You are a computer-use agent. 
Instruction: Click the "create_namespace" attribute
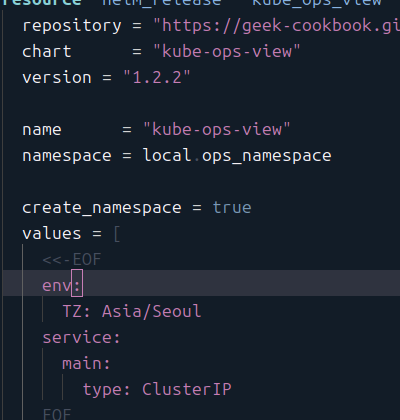tap(102, 208)
